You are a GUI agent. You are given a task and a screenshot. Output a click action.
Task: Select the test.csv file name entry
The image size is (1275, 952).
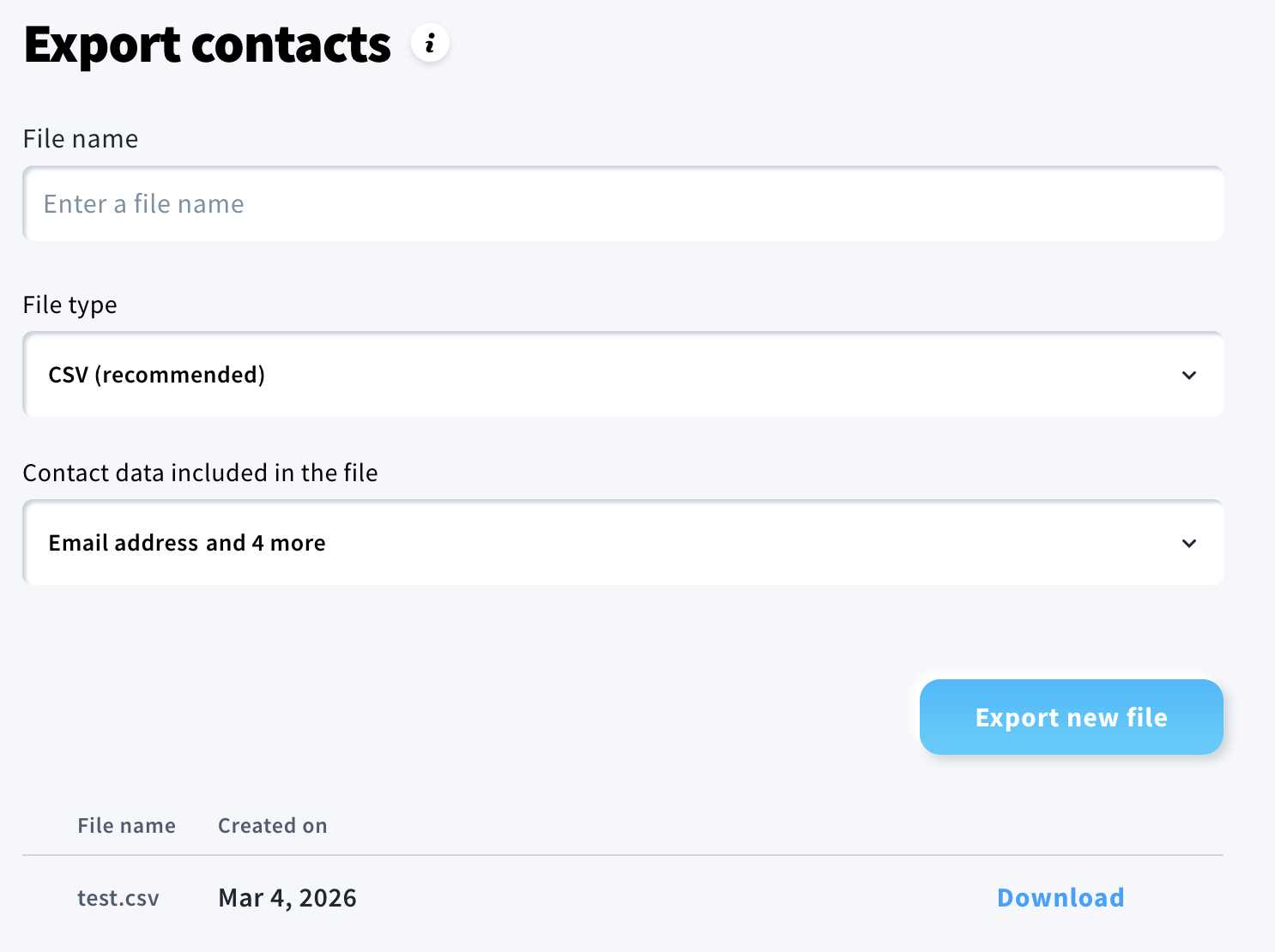118,897
